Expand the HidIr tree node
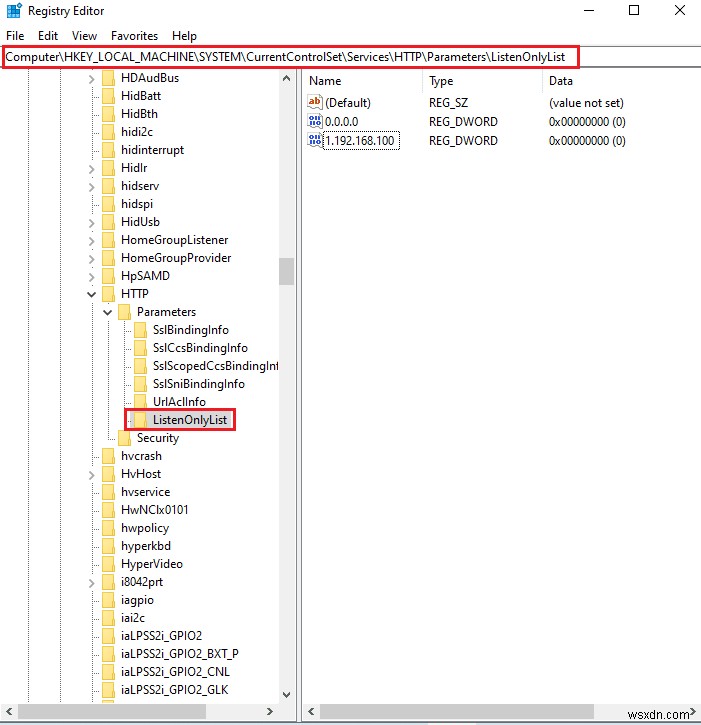The image size is (701, 725). [92, 169]
